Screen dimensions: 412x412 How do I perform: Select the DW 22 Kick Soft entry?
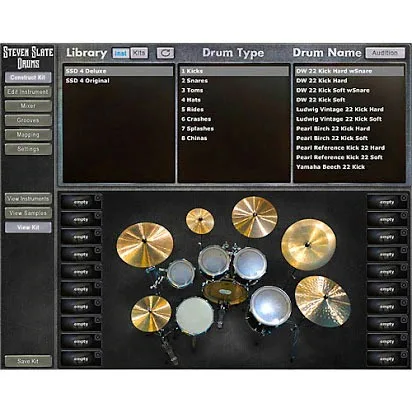point(349,100)
